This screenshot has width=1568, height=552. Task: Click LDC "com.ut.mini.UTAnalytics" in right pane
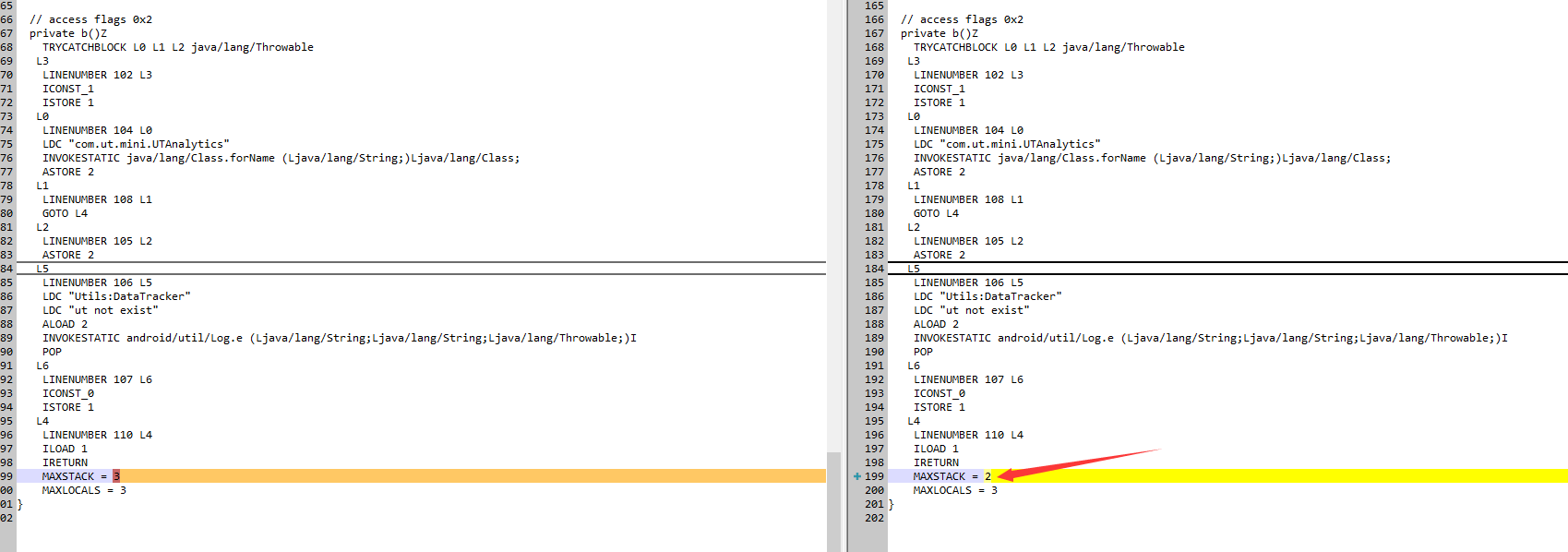pos(1007,144)
